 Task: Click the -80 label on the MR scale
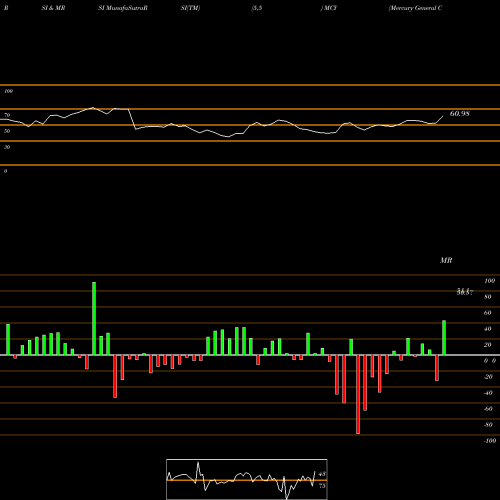(x=488, y=425)
